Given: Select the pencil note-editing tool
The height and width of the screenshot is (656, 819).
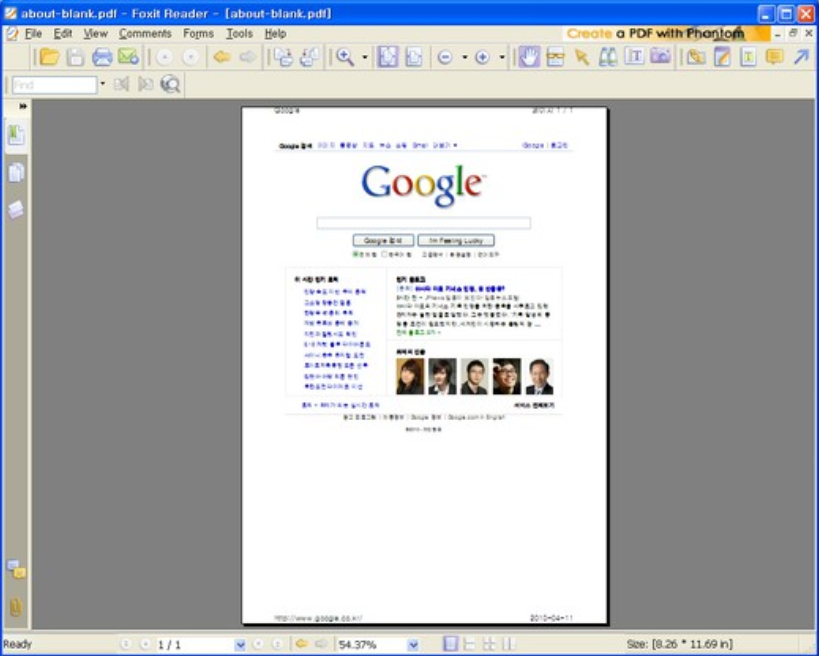Looking at the screenshot, I should point(722,56).
